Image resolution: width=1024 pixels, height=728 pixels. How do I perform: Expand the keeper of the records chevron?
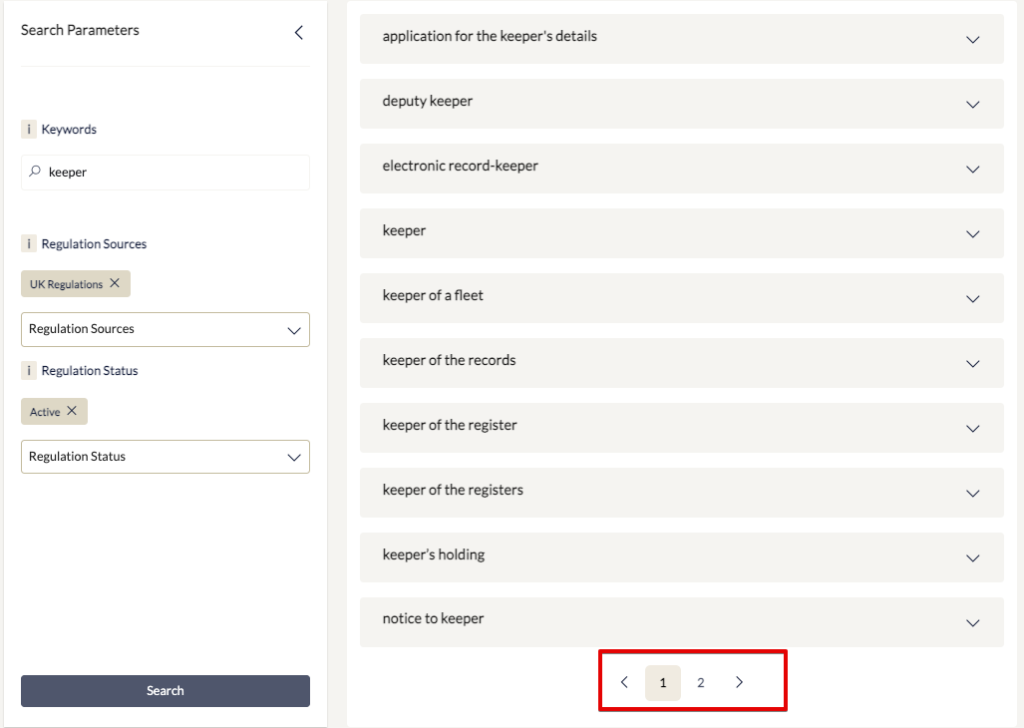tap(972, 364)
